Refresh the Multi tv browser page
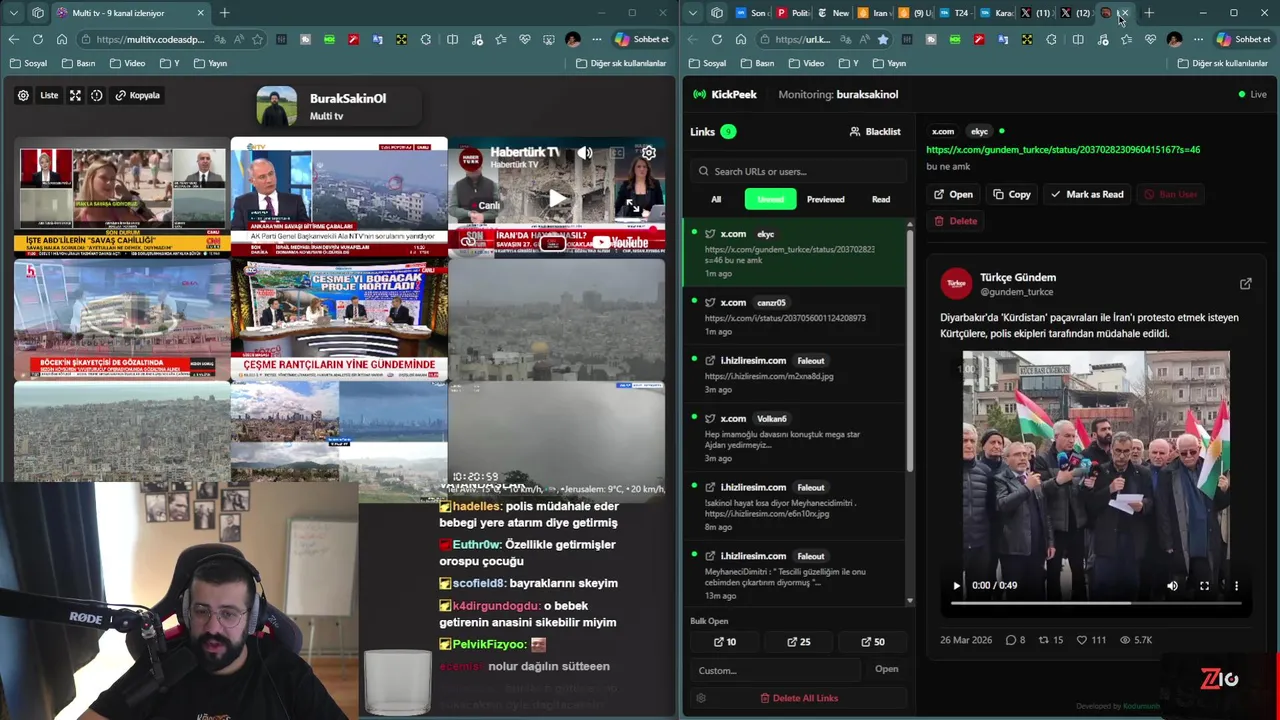Screen dimensions: 1280x720 tap(37, 39)
